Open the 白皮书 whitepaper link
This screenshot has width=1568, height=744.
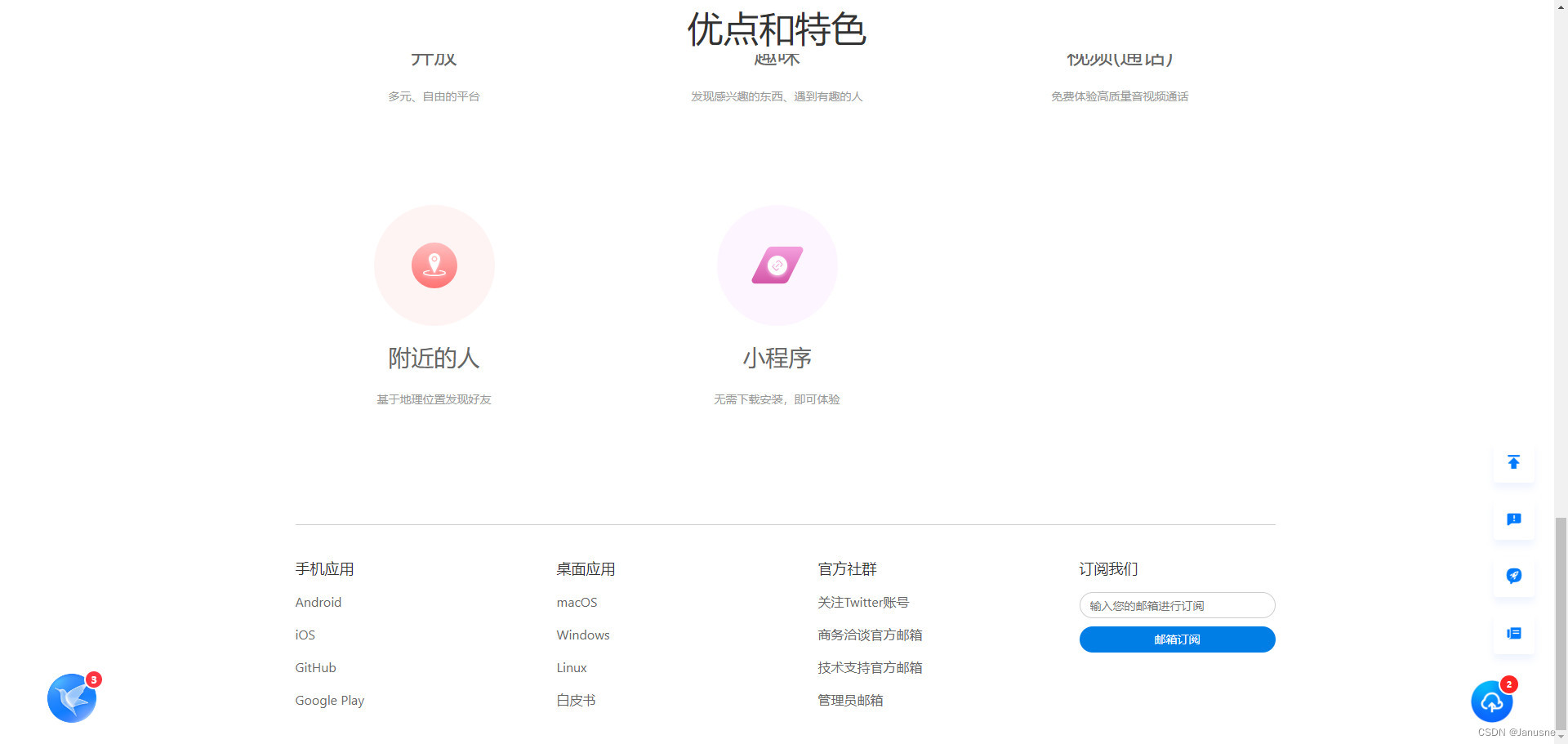tap(576, 700)
